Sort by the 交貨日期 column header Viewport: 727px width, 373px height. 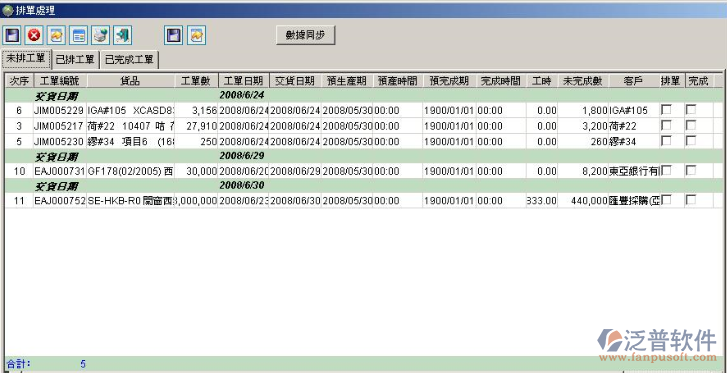295,81
